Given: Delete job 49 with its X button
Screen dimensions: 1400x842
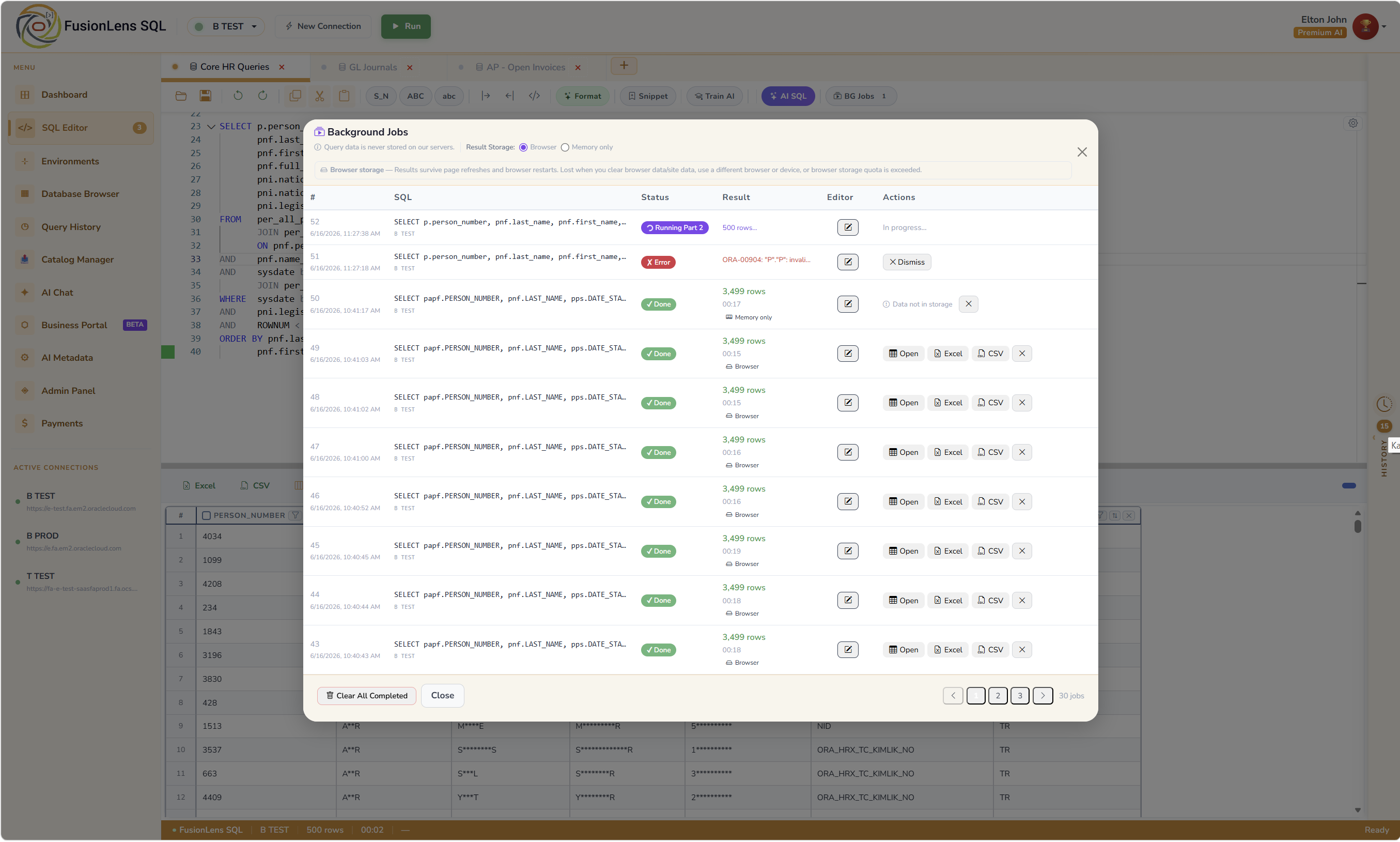Looking at the screenshot, I should [x=1021, y=354].
